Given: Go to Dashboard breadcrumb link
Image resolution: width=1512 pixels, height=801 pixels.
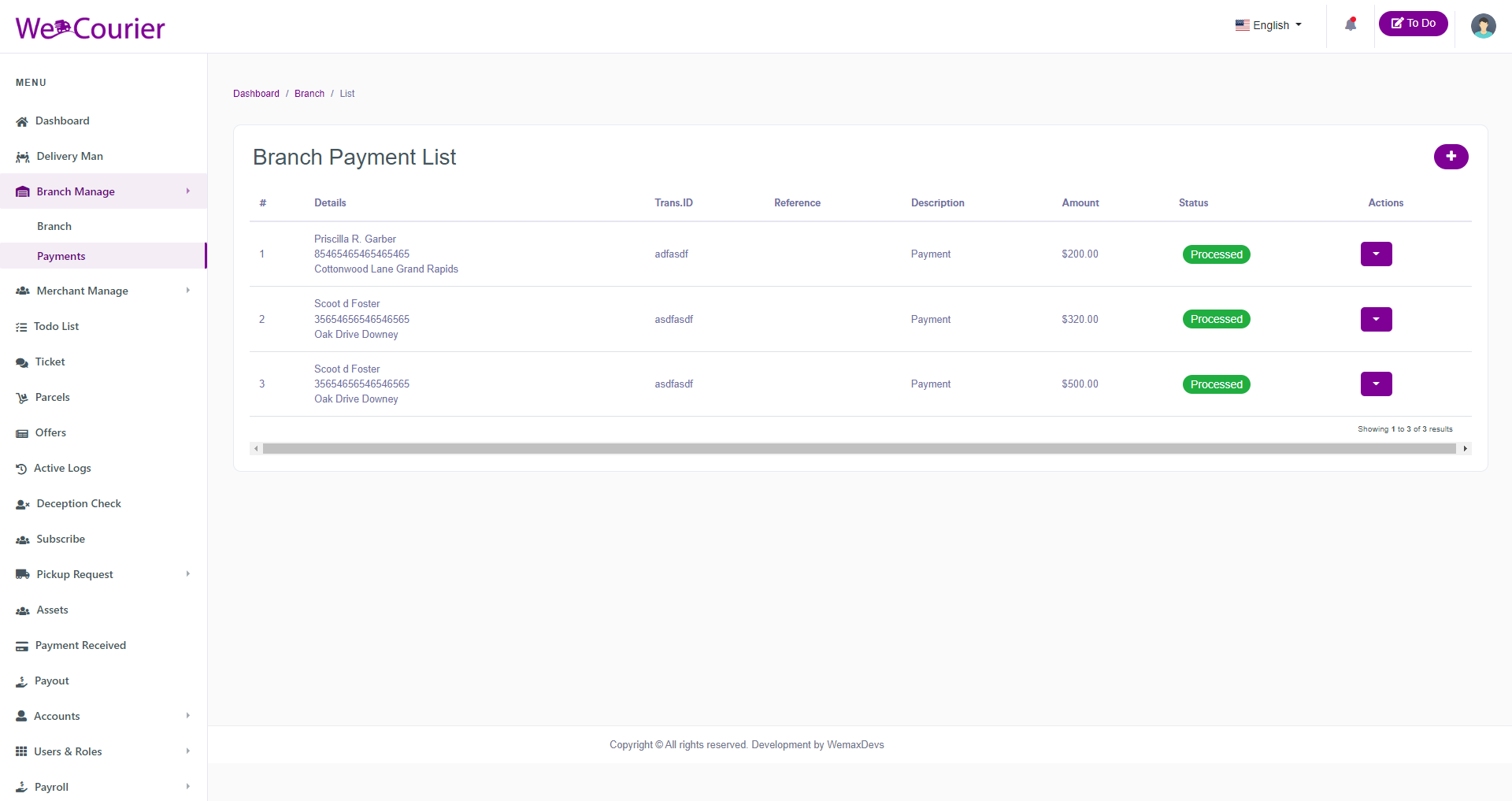Looking at the screenshot, I should point(256,94).
